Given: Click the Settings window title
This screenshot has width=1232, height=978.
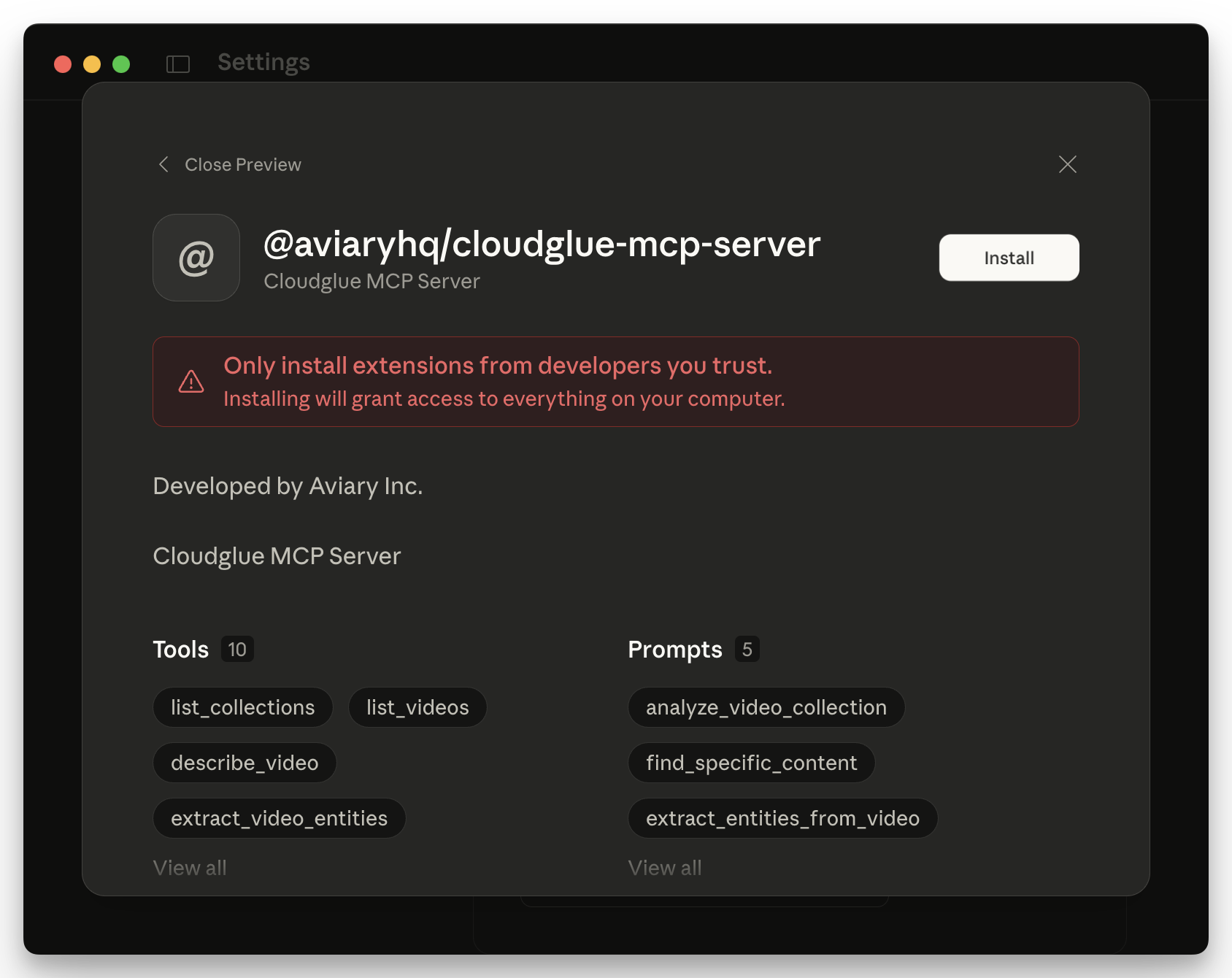Looking at the screenshot, I should coord(263,63).
